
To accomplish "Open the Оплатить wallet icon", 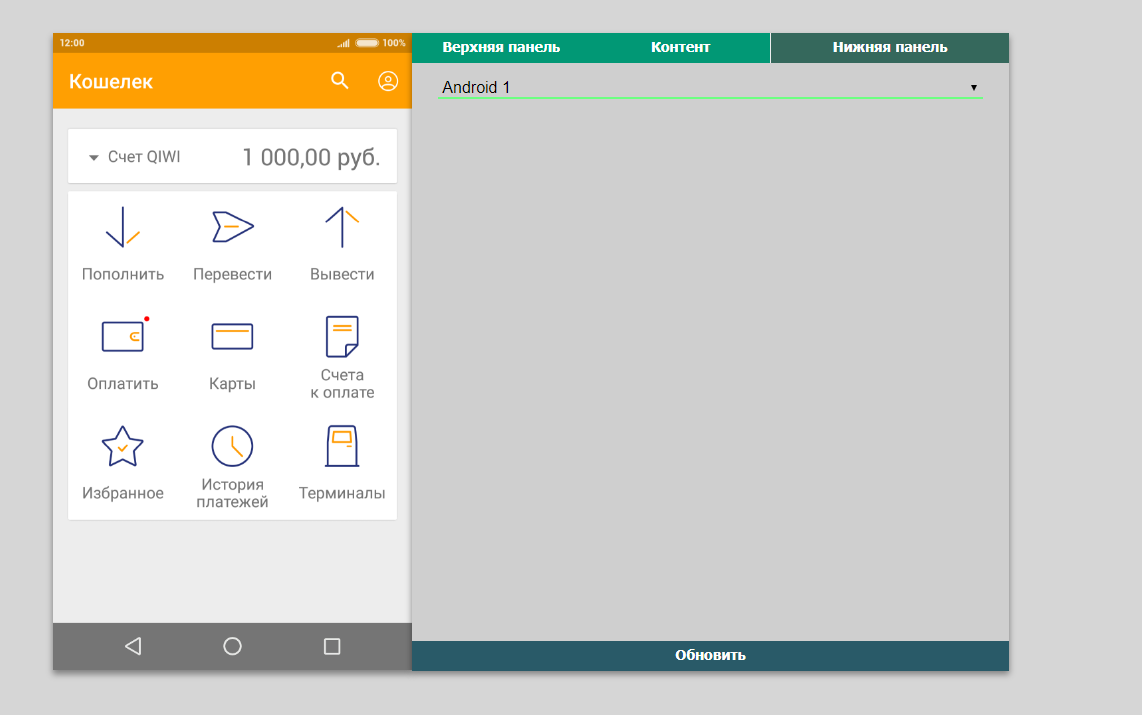I will 123,336.
